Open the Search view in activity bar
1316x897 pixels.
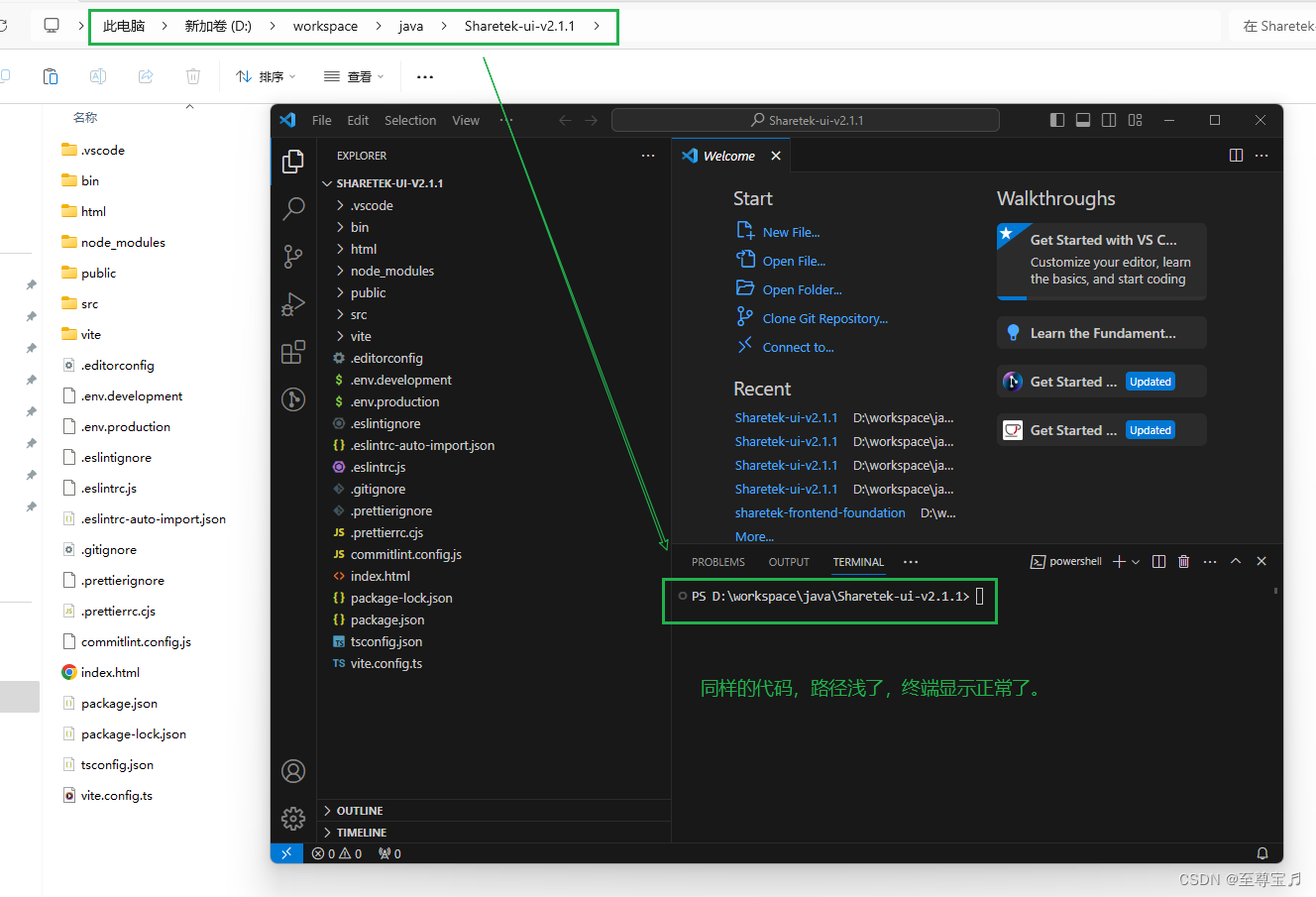pos(293,208)
